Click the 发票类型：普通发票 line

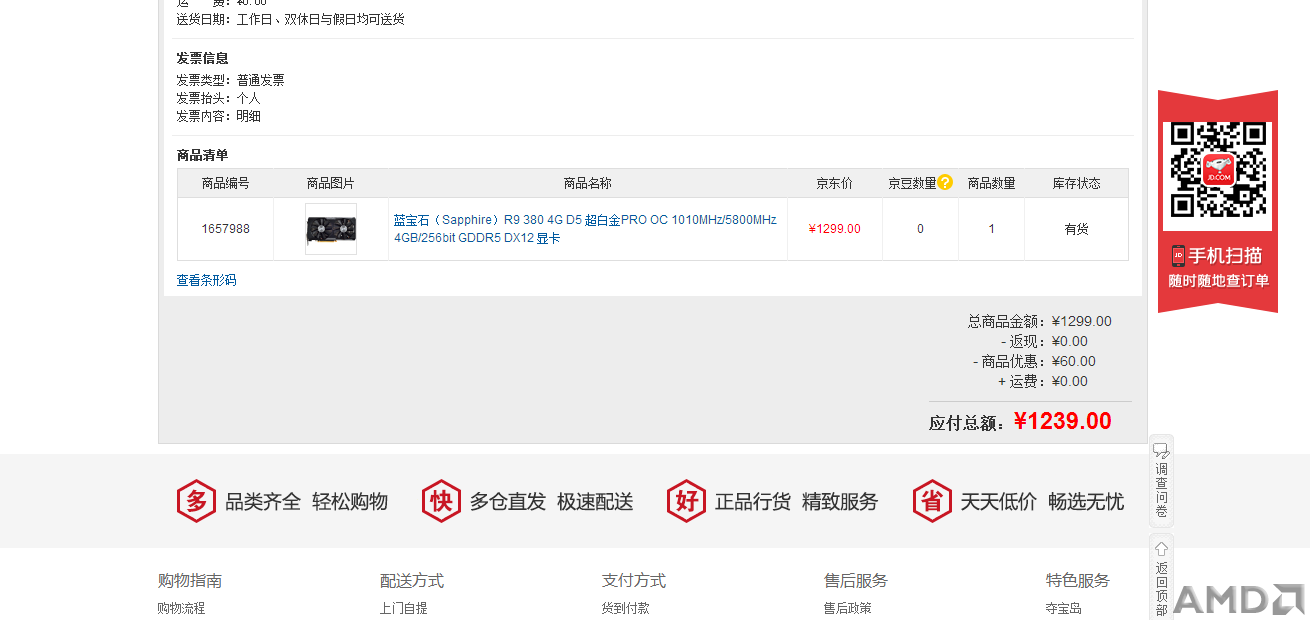click(x=230, y=80)
